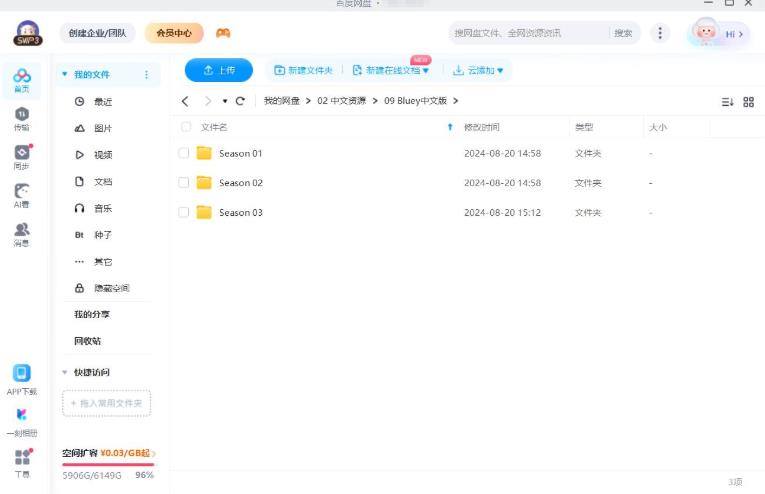Click the search files input field

[529, 33]
